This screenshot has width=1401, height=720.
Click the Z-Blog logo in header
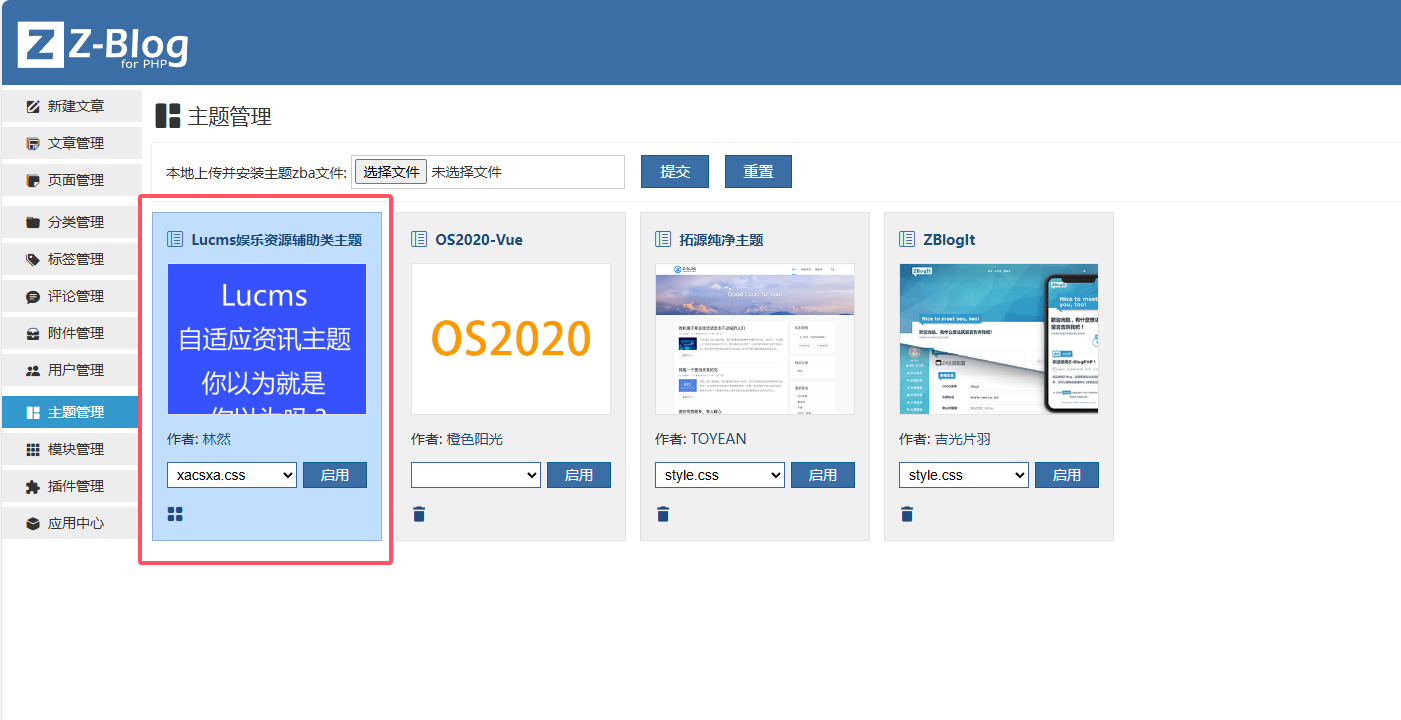coord(103,44)
